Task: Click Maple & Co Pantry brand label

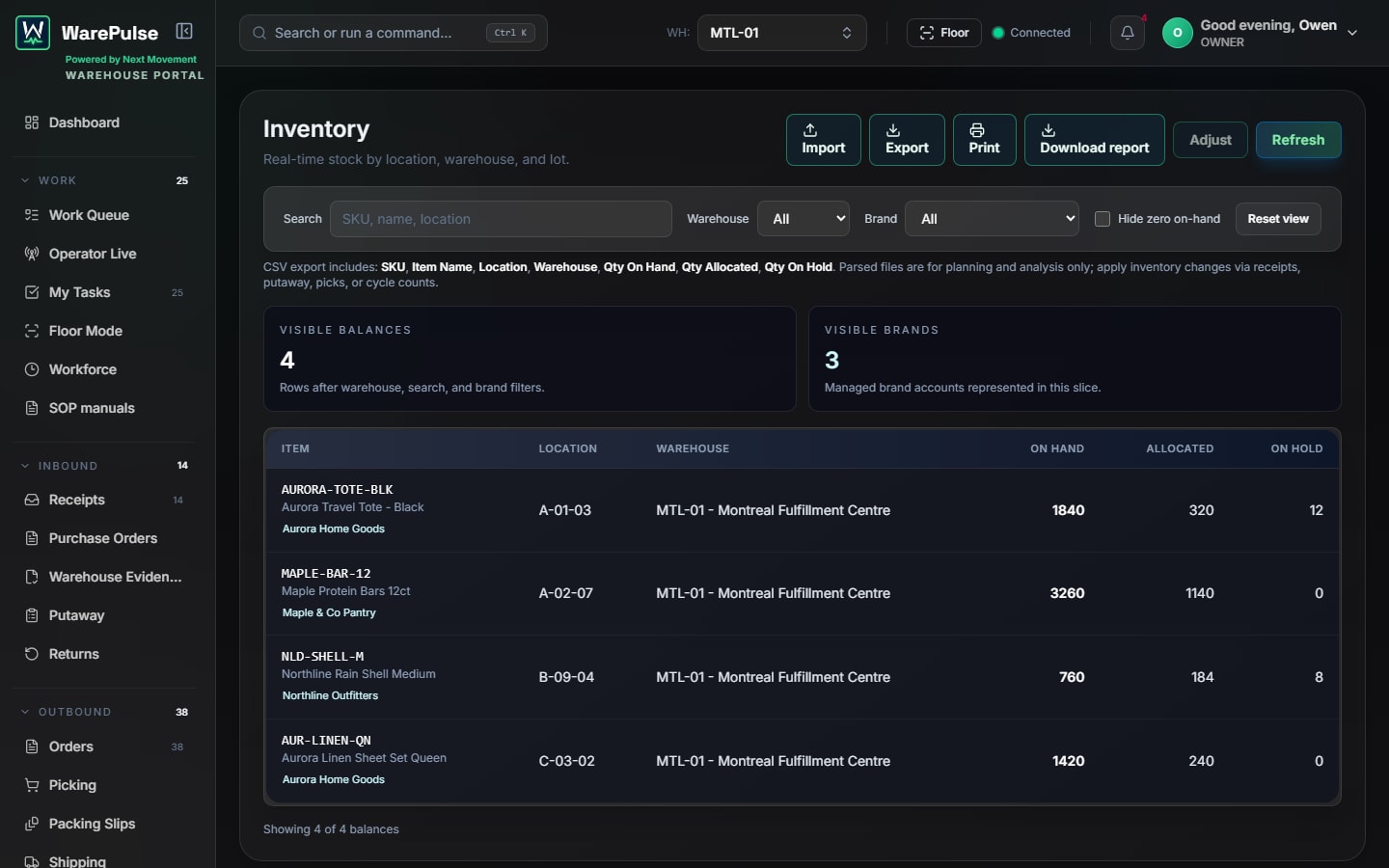Action: pos(329,612)
